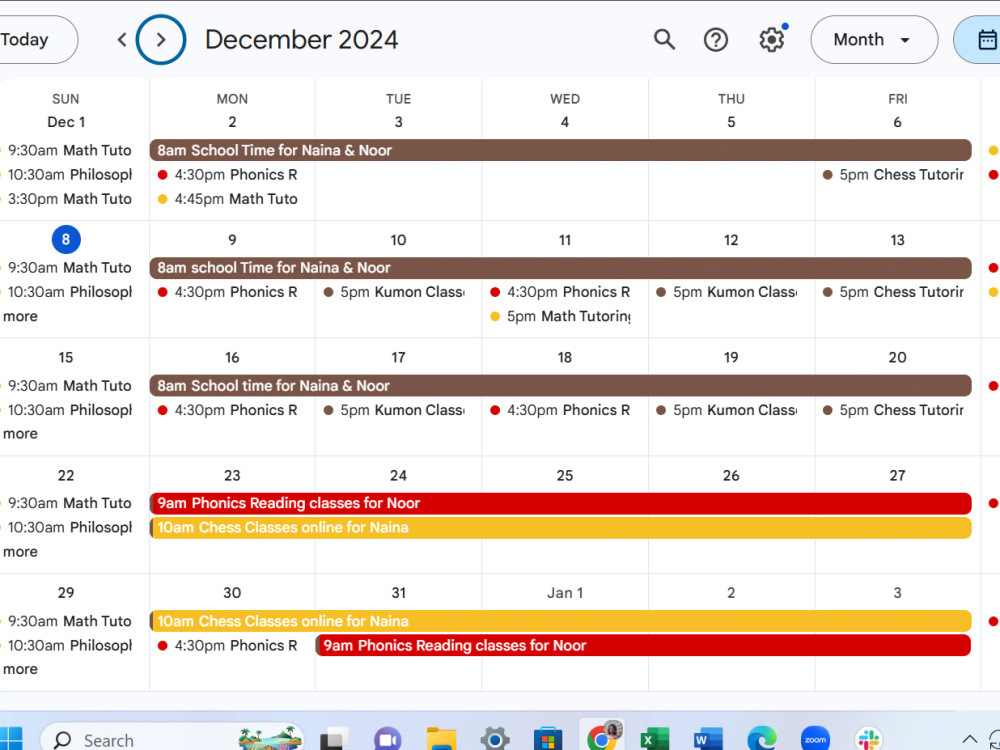Go to next month with right arrow
The height and width of the screenshot is (750, 1000).
(161, 40)
